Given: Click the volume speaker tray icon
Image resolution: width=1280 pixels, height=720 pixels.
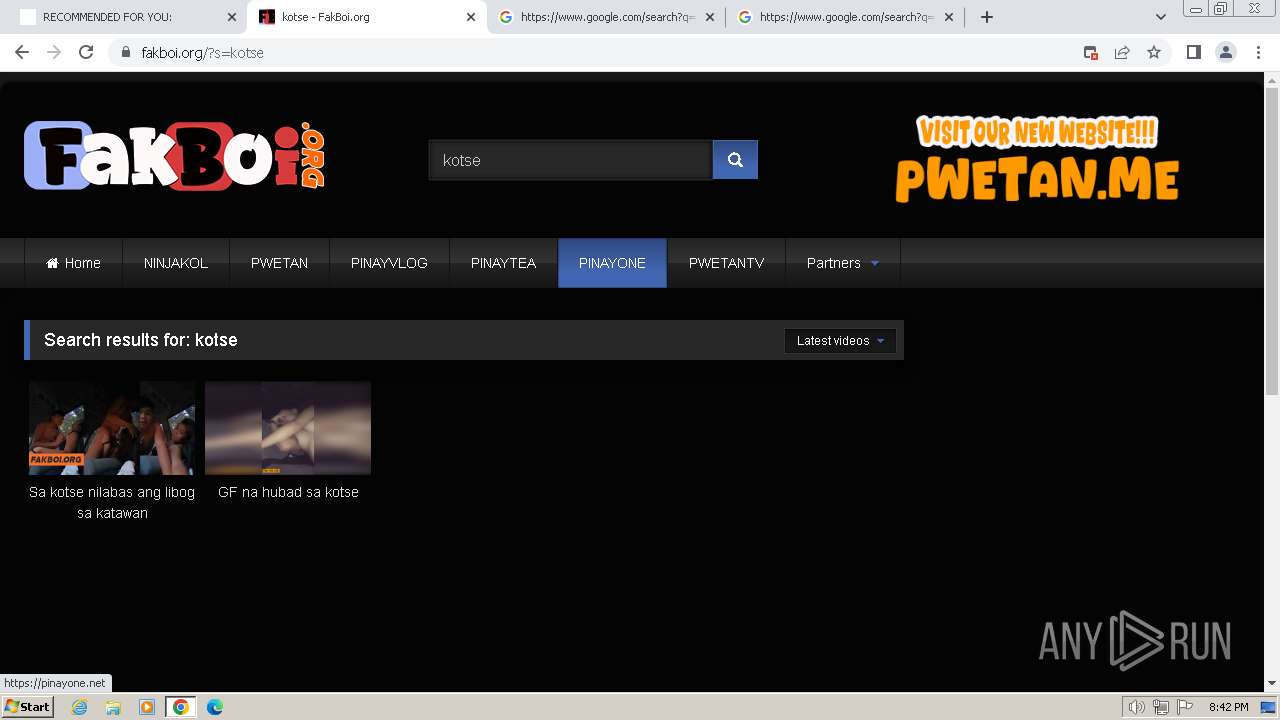Looking at the screenshot, I should point(1136,707).
